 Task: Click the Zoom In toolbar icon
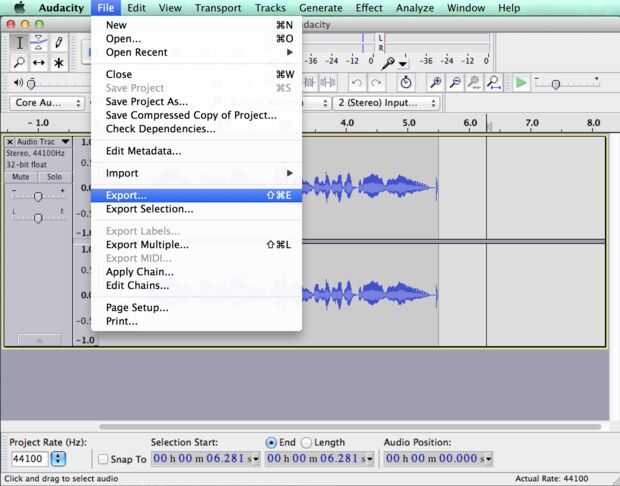pos(435,83)
